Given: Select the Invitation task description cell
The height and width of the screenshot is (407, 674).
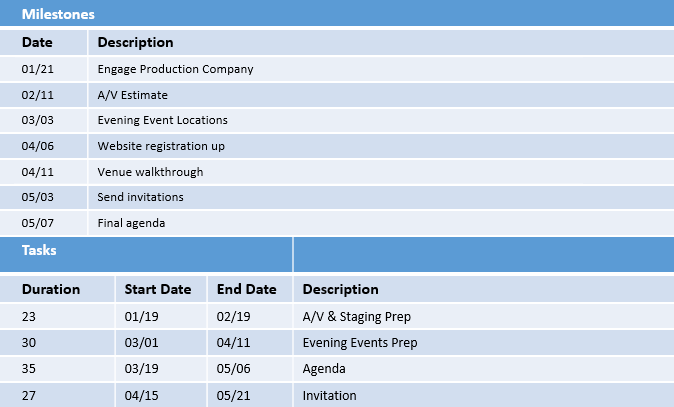Looking at the screenshot, I should (x=329, y=395).
